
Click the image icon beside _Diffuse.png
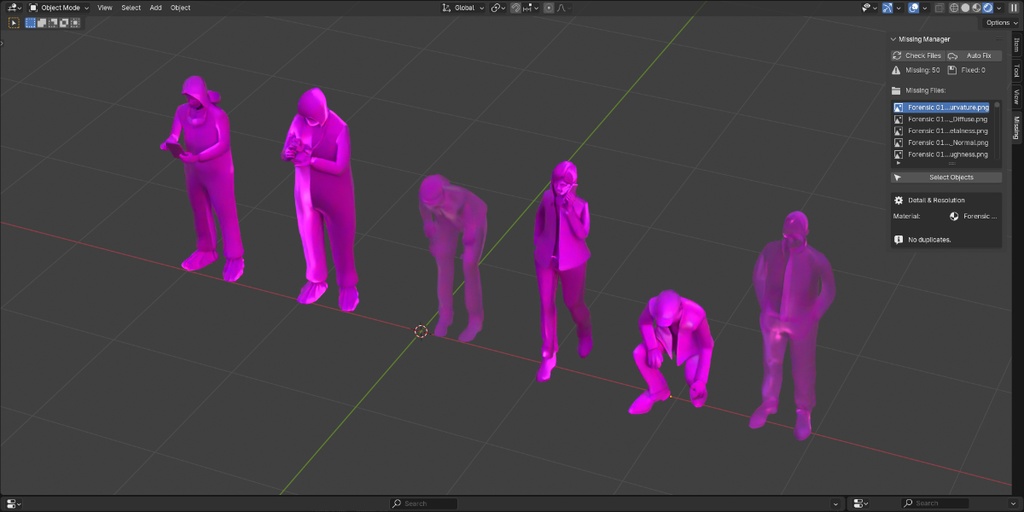[899, 120]
